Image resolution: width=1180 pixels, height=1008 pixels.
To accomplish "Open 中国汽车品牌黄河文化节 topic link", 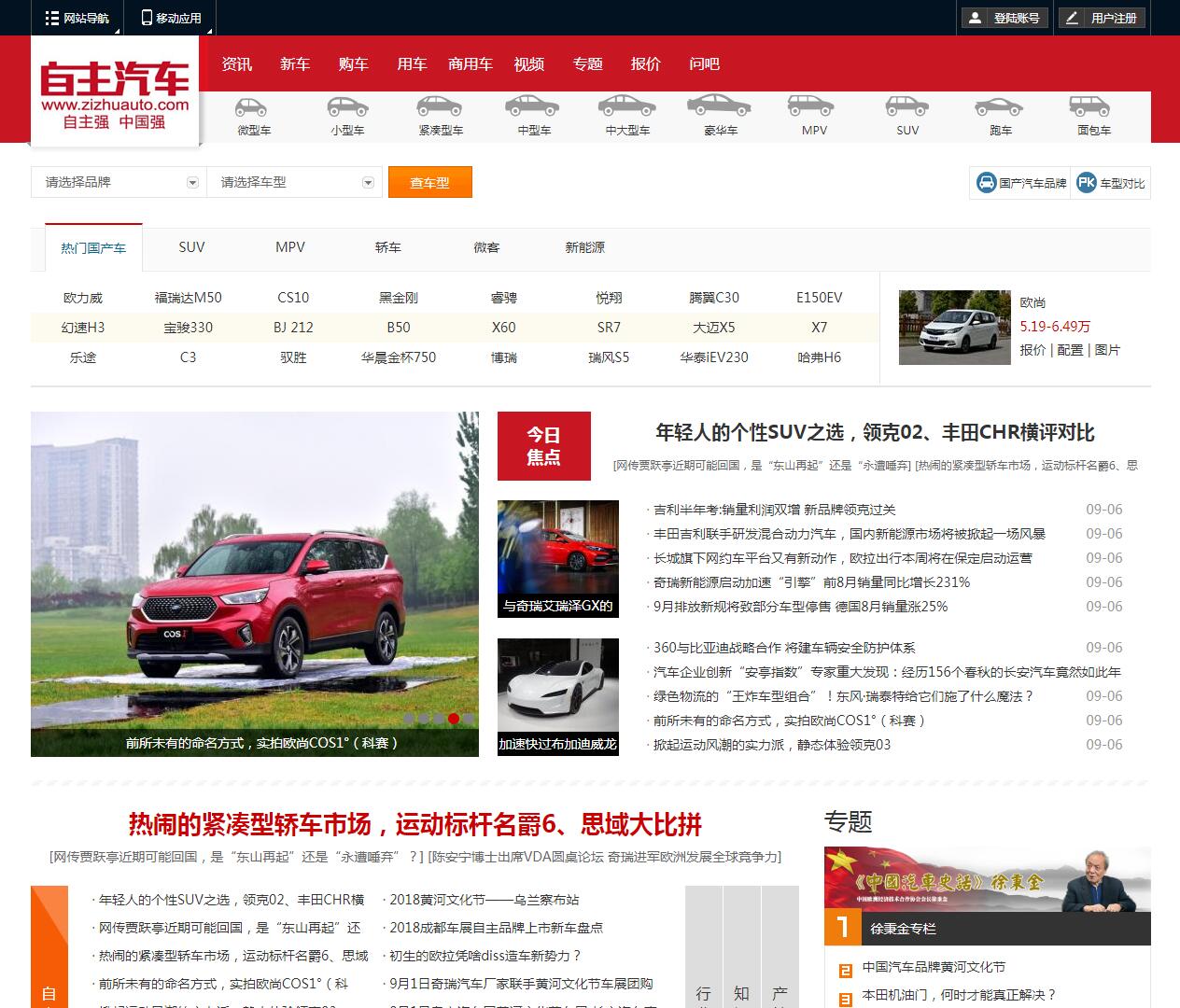I will (x=934, y=967).
